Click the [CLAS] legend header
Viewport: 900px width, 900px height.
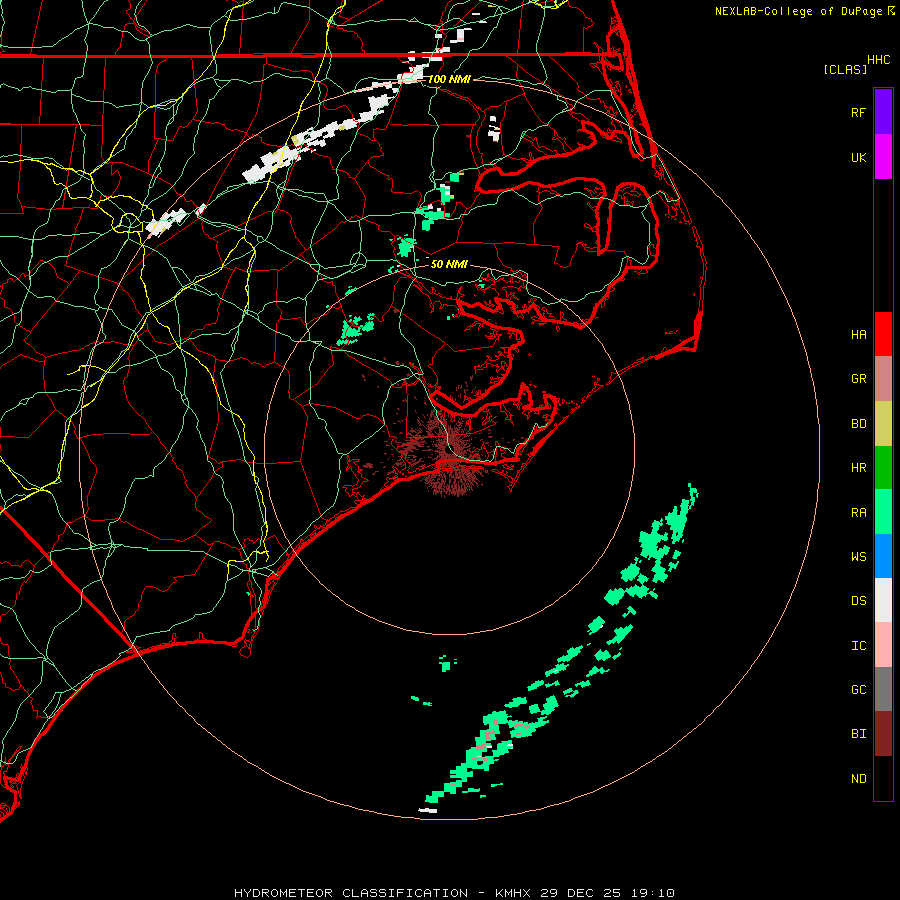coord(845,69)
